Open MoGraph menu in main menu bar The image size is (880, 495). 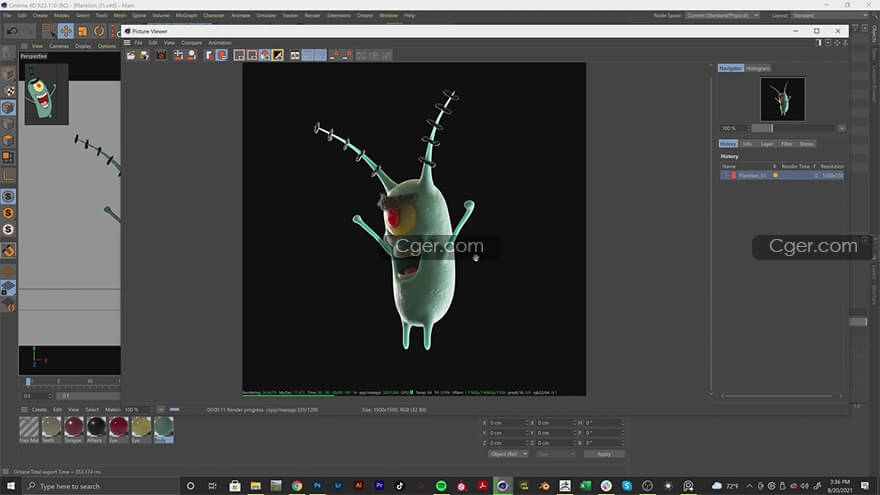(186, 16)
